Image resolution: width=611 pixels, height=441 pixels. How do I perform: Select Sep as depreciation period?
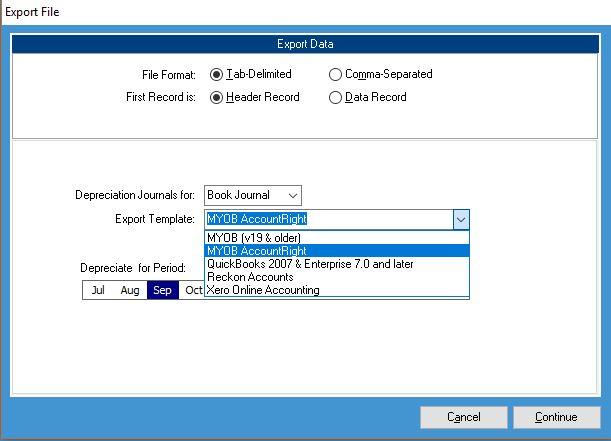[x=162, y=290]
